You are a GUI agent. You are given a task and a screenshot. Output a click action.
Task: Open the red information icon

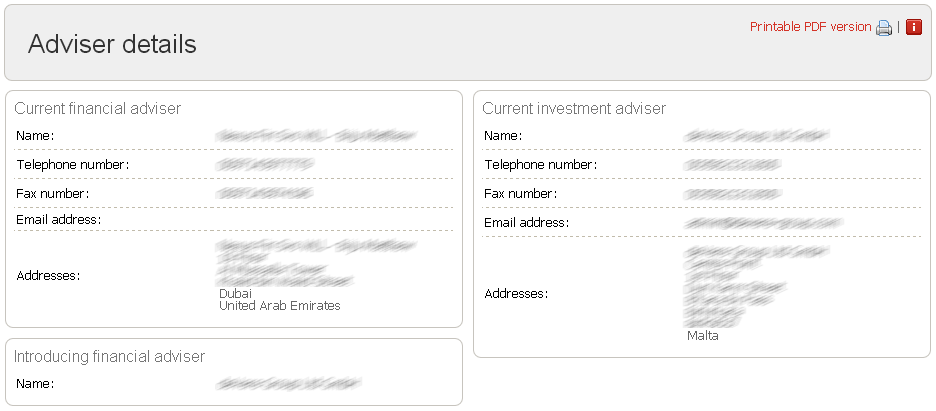(914, 27)
